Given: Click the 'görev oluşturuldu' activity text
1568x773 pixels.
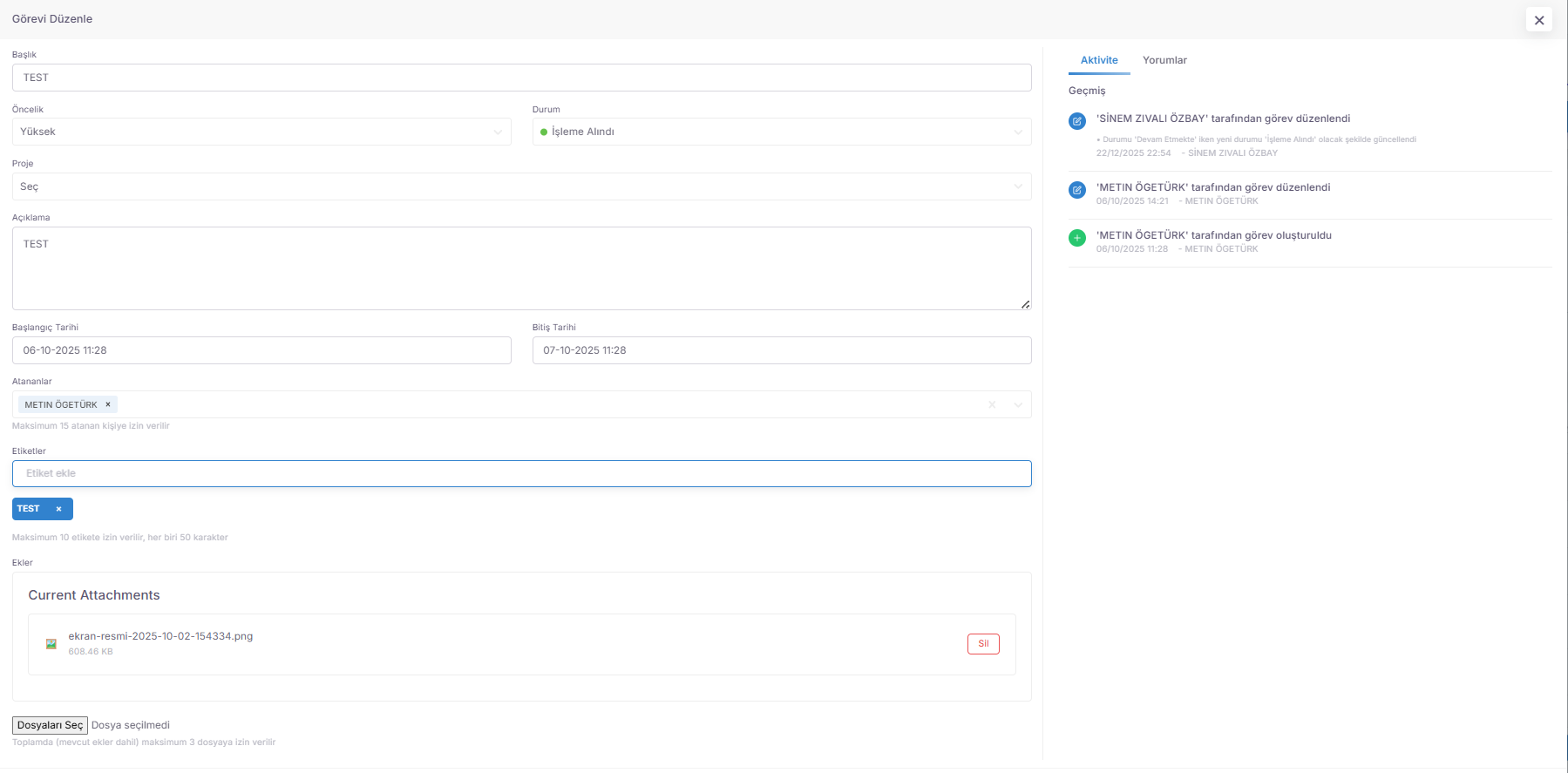Looking at the screenshot, I should tap(1214, 235).
